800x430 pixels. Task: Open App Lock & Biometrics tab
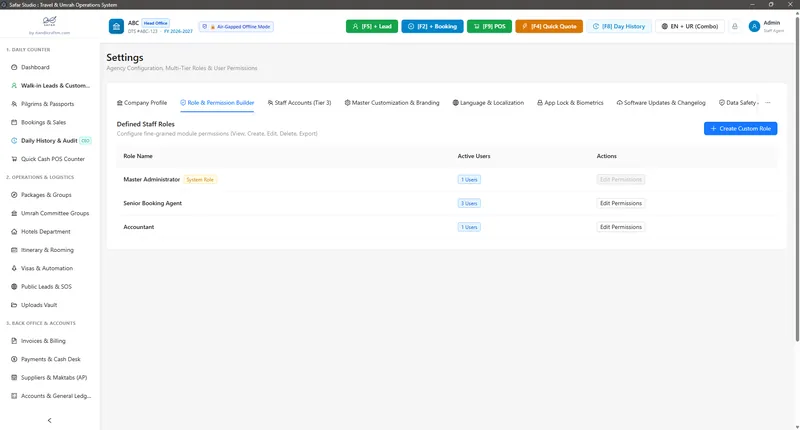coord(570,103)
